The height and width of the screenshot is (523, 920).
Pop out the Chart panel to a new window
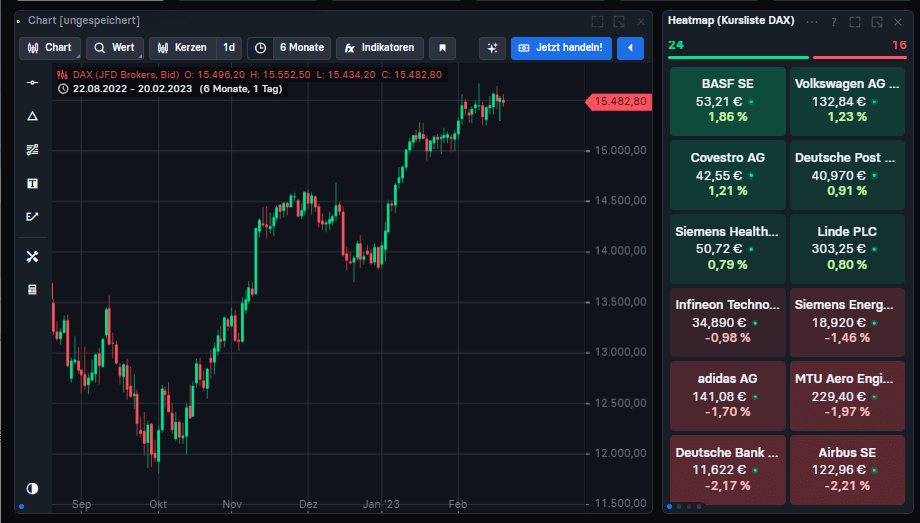click(619, 22)
